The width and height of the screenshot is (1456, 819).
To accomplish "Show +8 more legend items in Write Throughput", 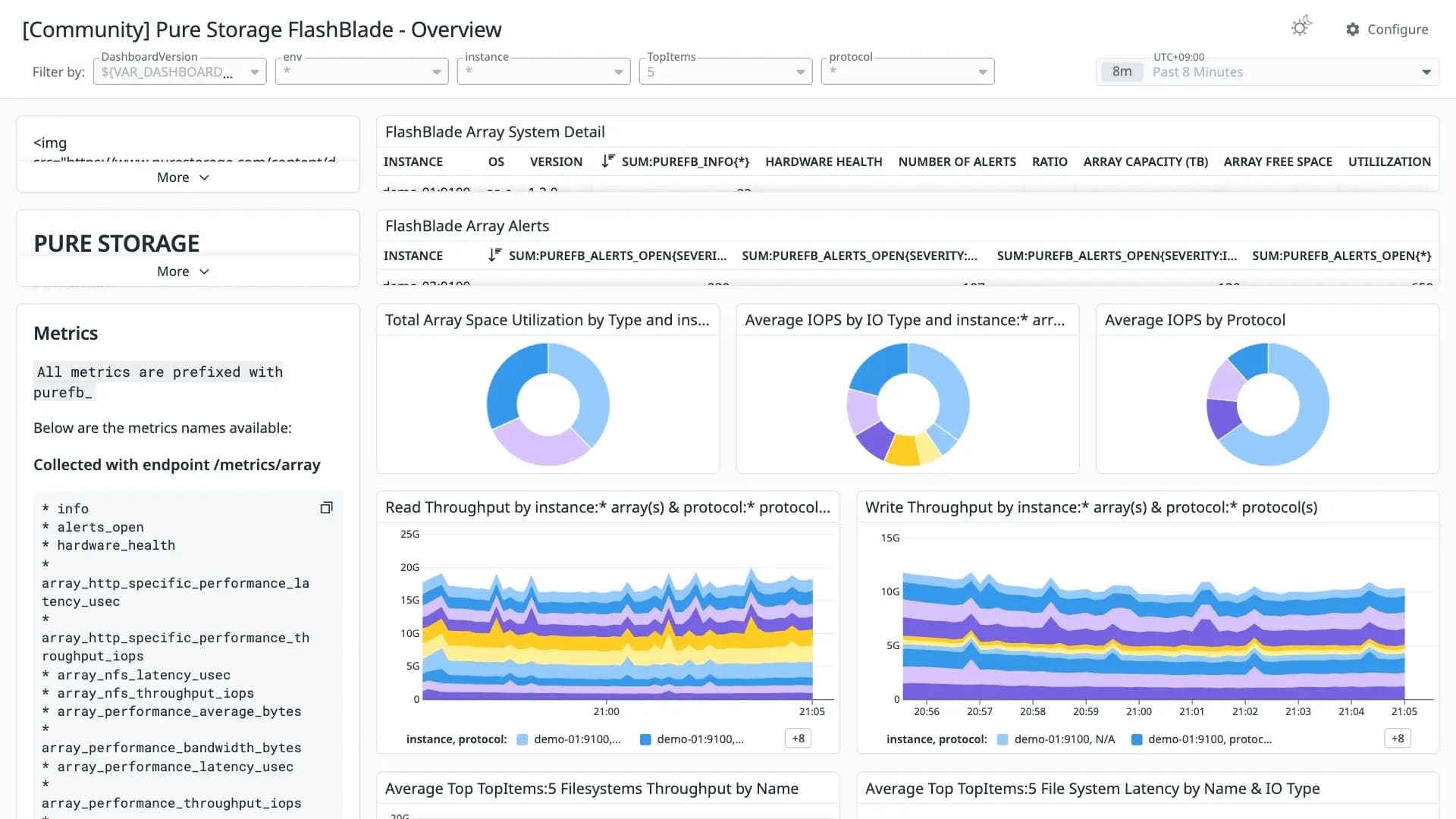I will (x=1398, y=739).
